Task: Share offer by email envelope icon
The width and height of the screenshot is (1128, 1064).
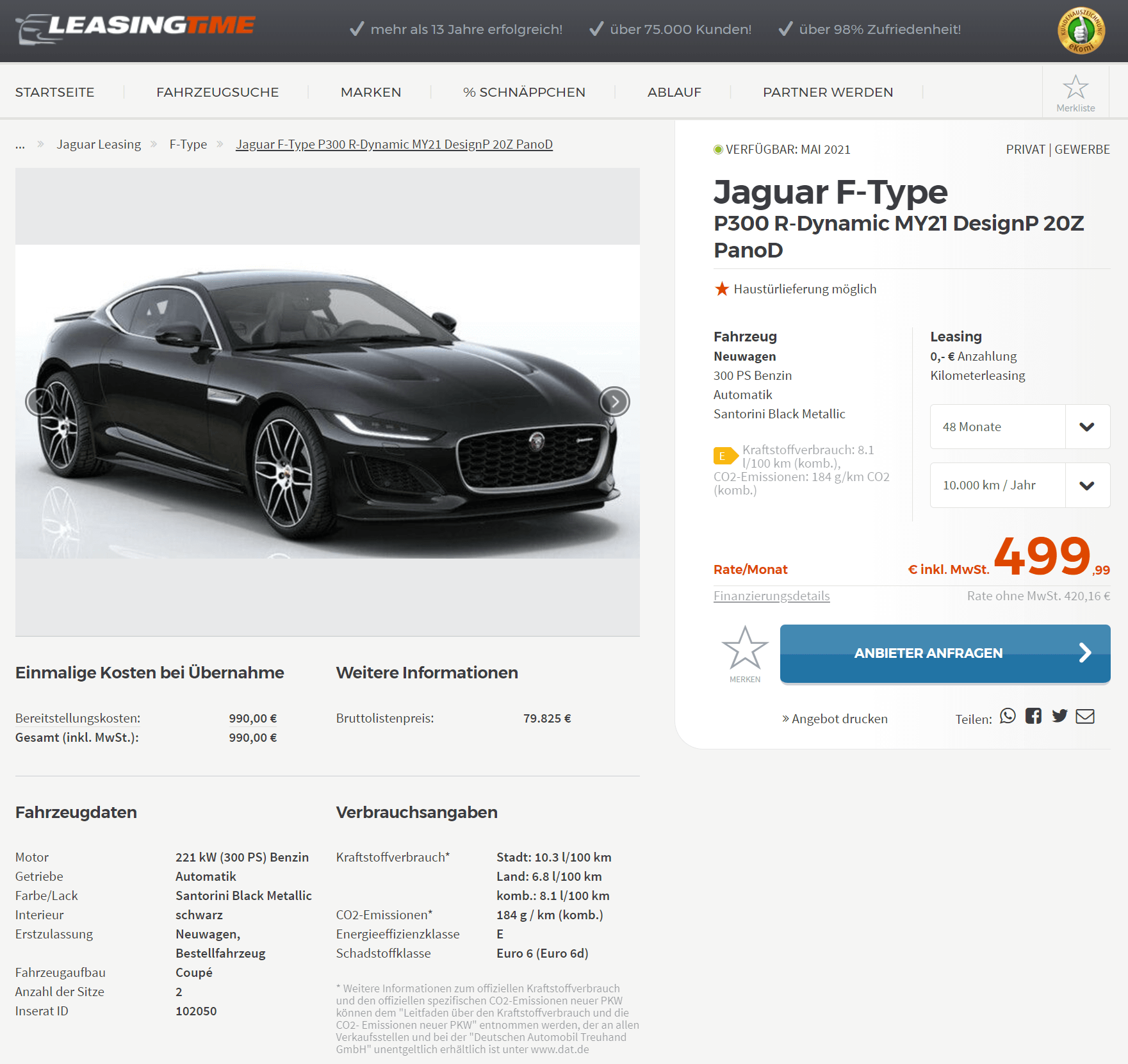Action: 1085,716
